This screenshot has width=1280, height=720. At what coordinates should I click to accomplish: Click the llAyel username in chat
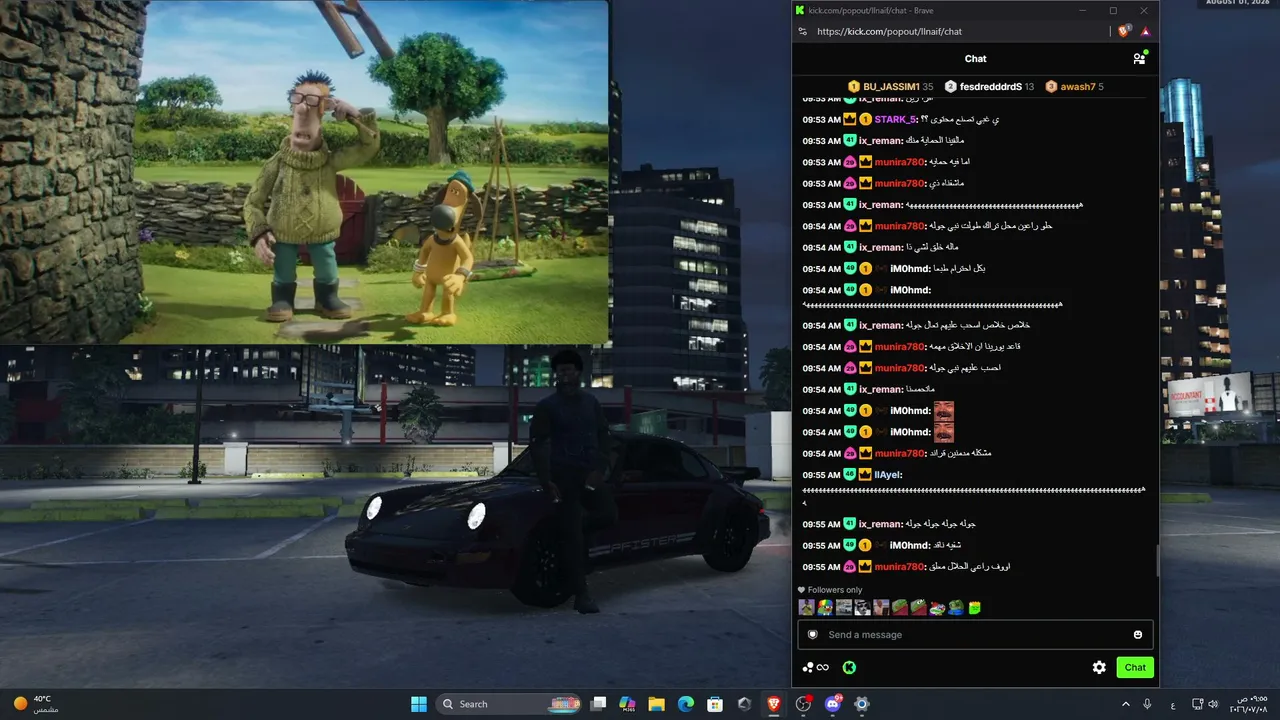(x=888, y=475)
